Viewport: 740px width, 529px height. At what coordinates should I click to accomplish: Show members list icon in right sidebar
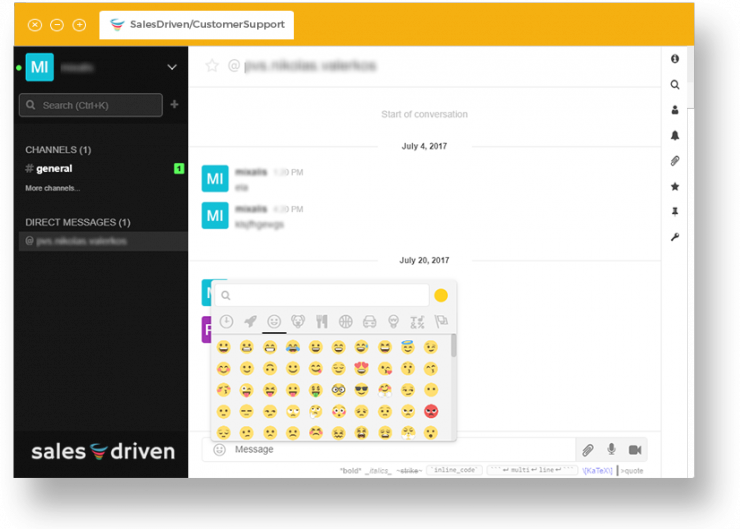pos(675,110)
